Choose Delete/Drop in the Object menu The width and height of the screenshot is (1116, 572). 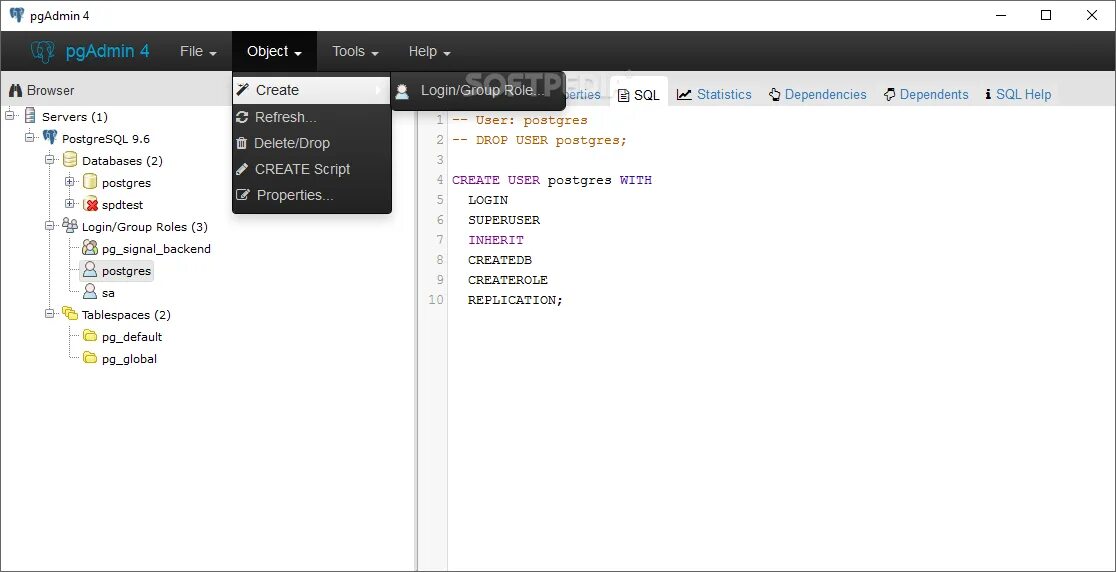point(312,143)
